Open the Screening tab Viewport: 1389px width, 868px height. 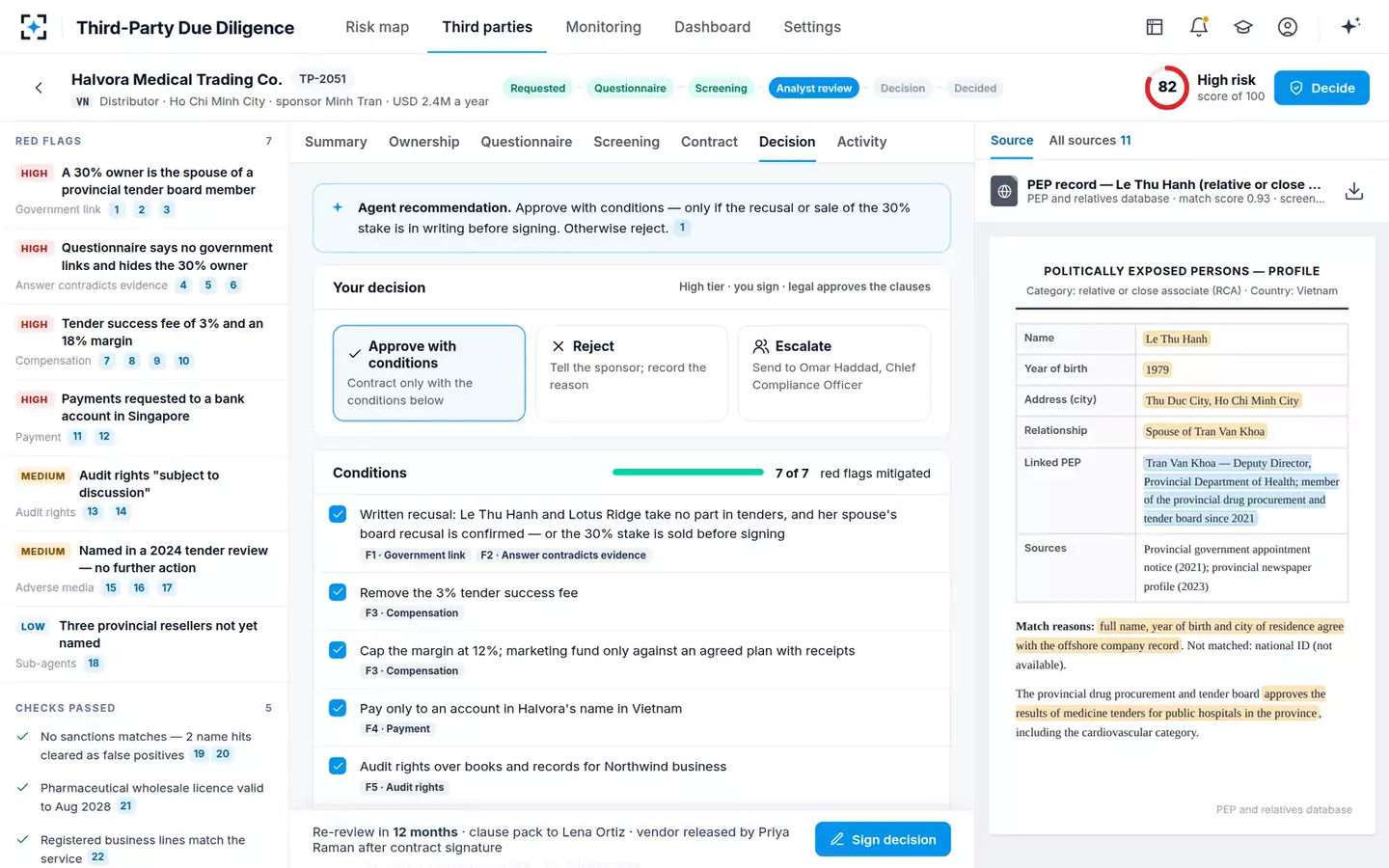click(627, 142)
